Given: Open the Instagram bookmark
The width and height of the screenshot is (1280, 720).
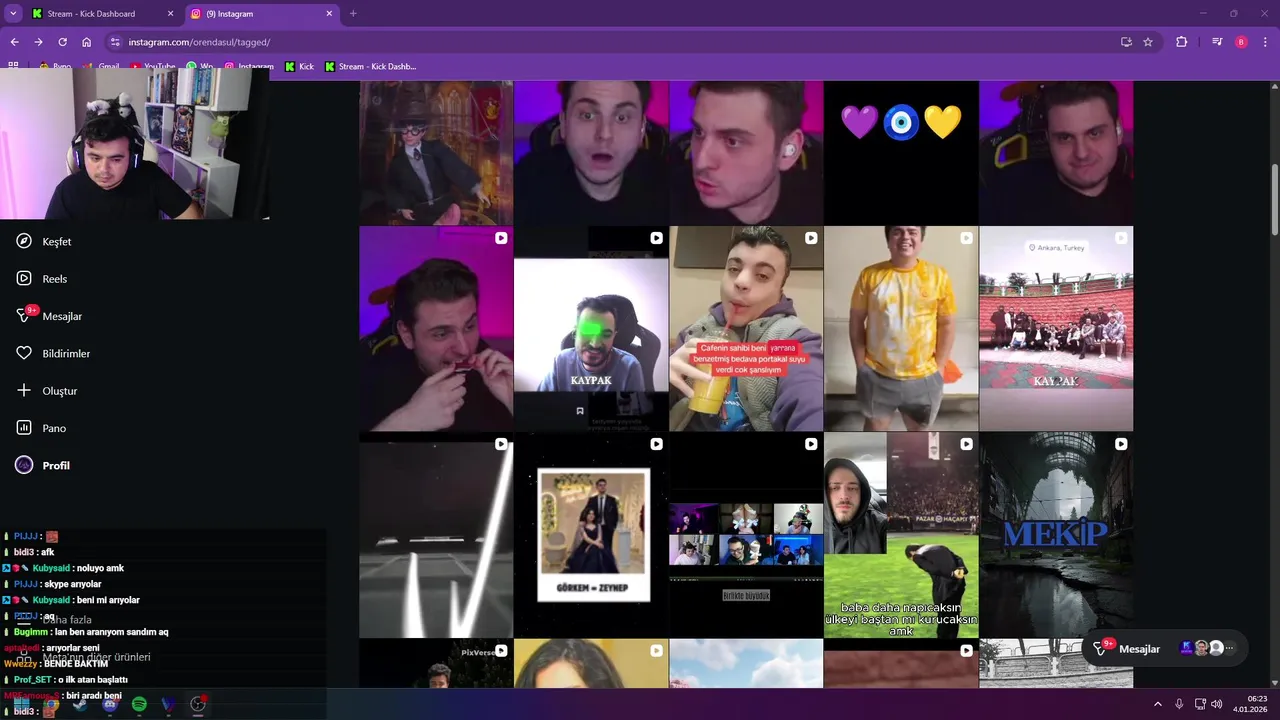Looking at the screenshot, I should coord(249,67).
